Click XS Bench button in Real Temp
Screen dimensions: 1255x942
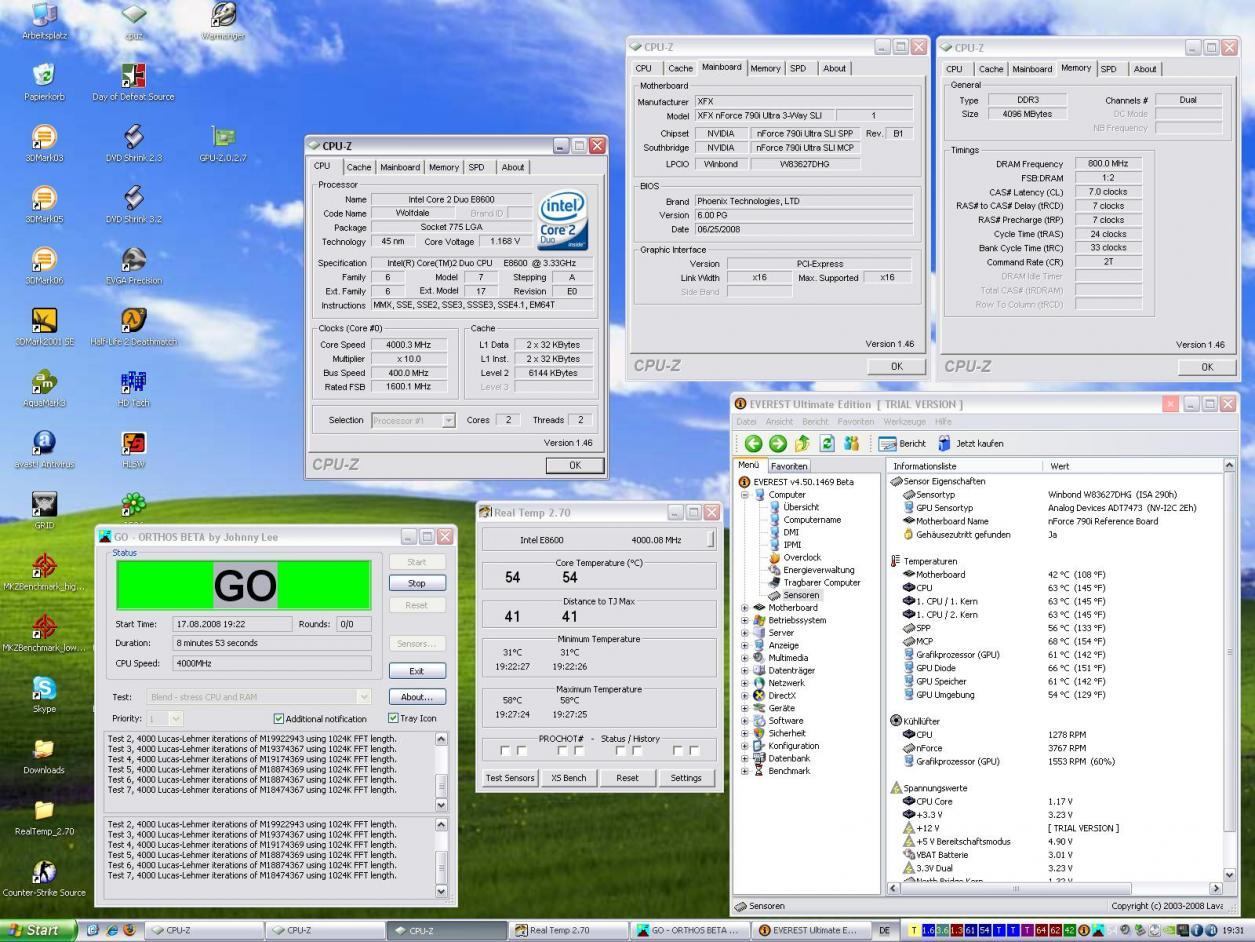pos(568,778)
